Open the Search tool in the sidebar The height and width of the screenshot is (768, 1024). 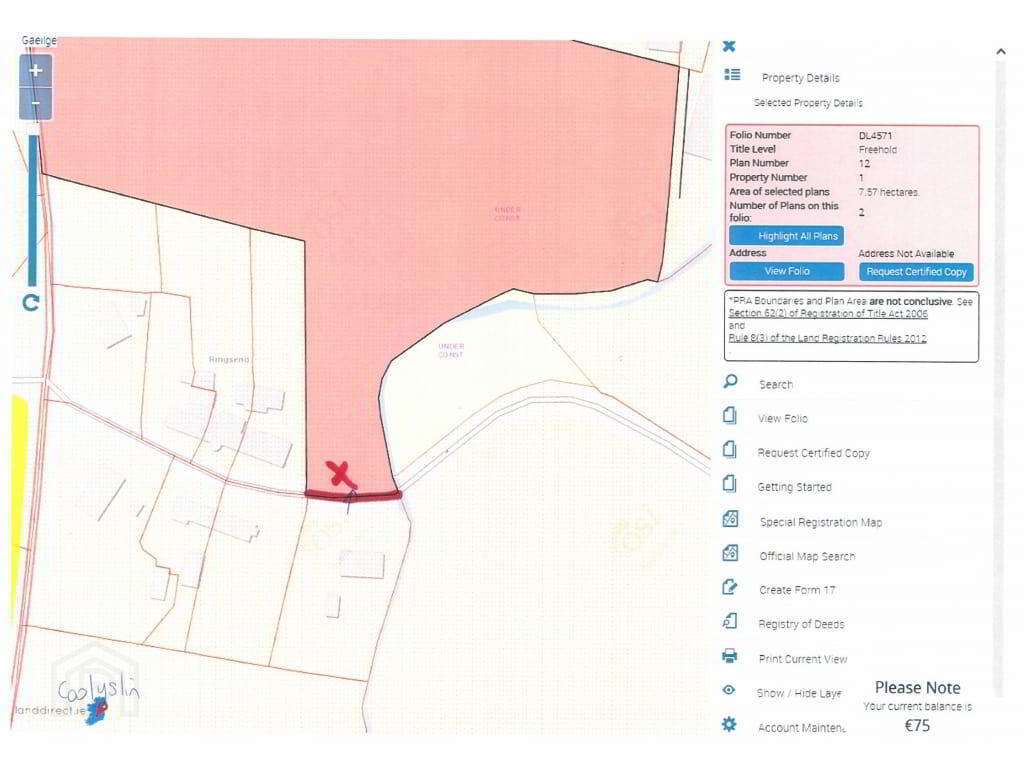pyautogui.click(x=775, y=383)
